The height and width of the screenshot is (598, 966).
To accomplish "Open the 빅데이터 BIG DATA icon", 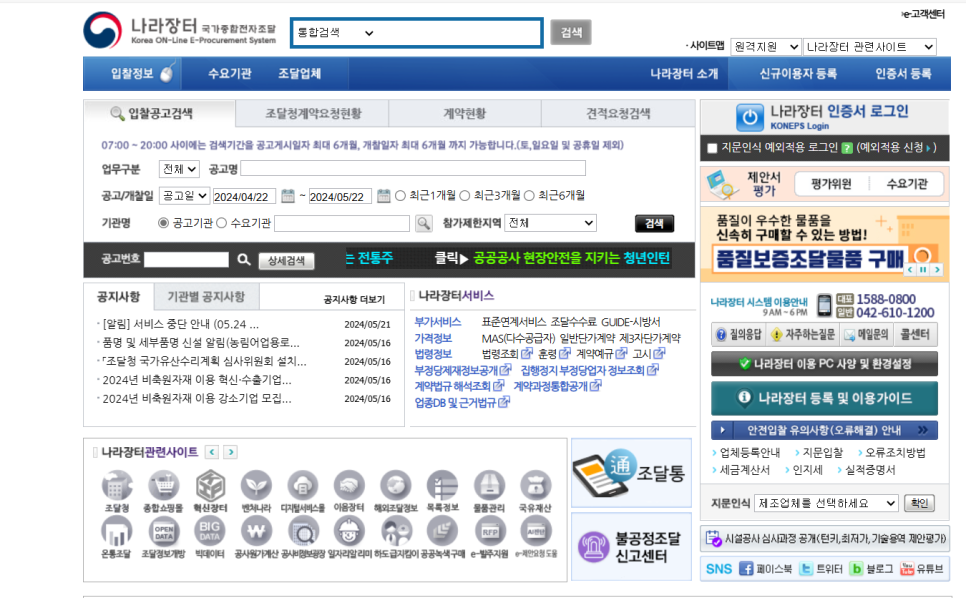I will [x=210, y=531].
